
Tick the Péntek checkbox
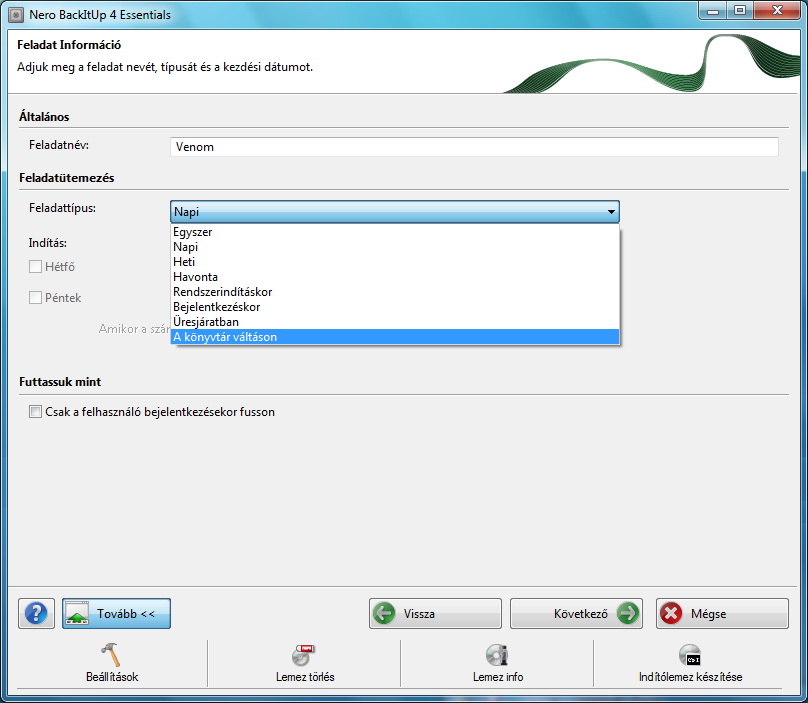36,298
